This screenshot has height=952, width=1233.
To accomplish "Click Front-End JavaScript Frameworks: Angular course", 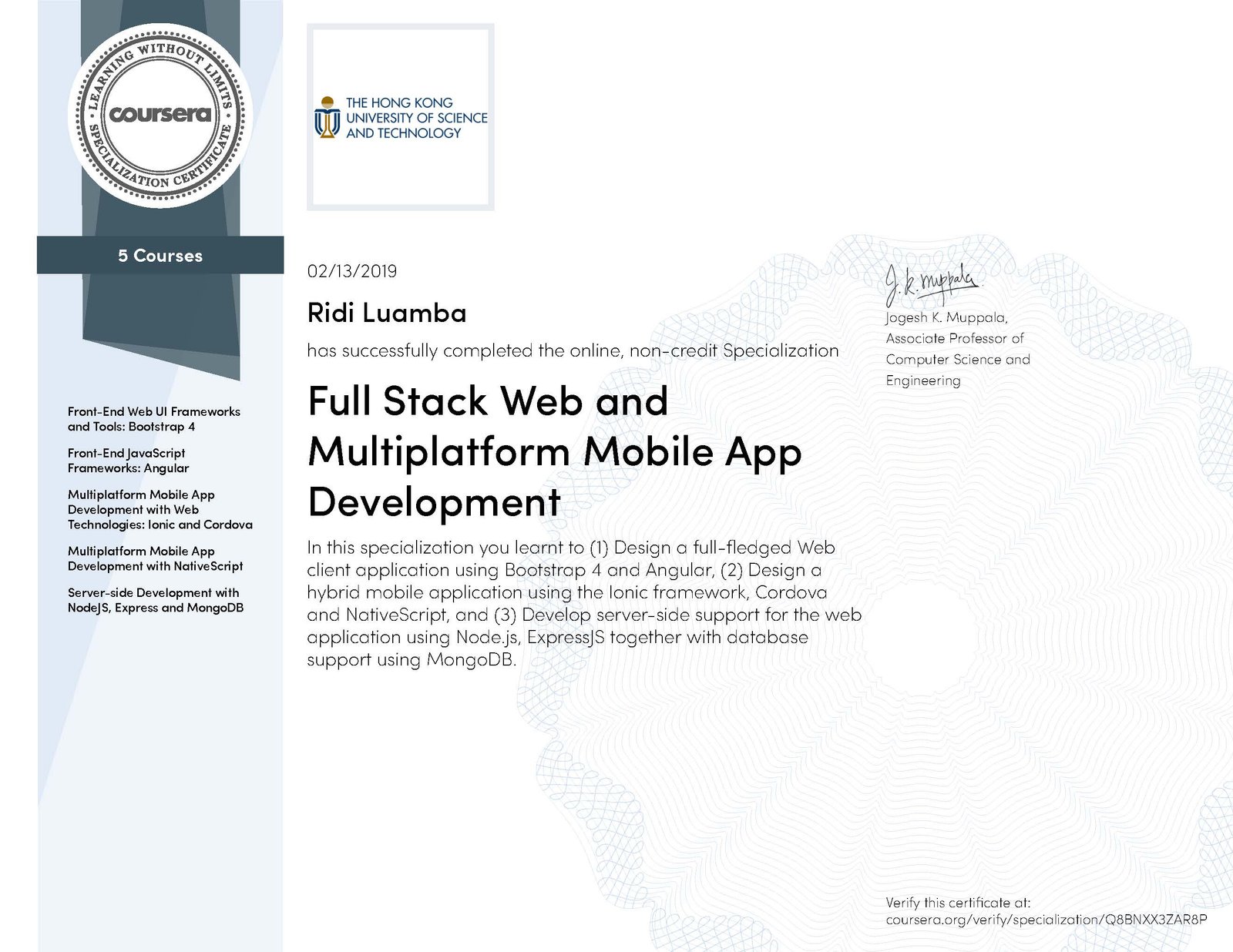I will [x=128, y=461].
